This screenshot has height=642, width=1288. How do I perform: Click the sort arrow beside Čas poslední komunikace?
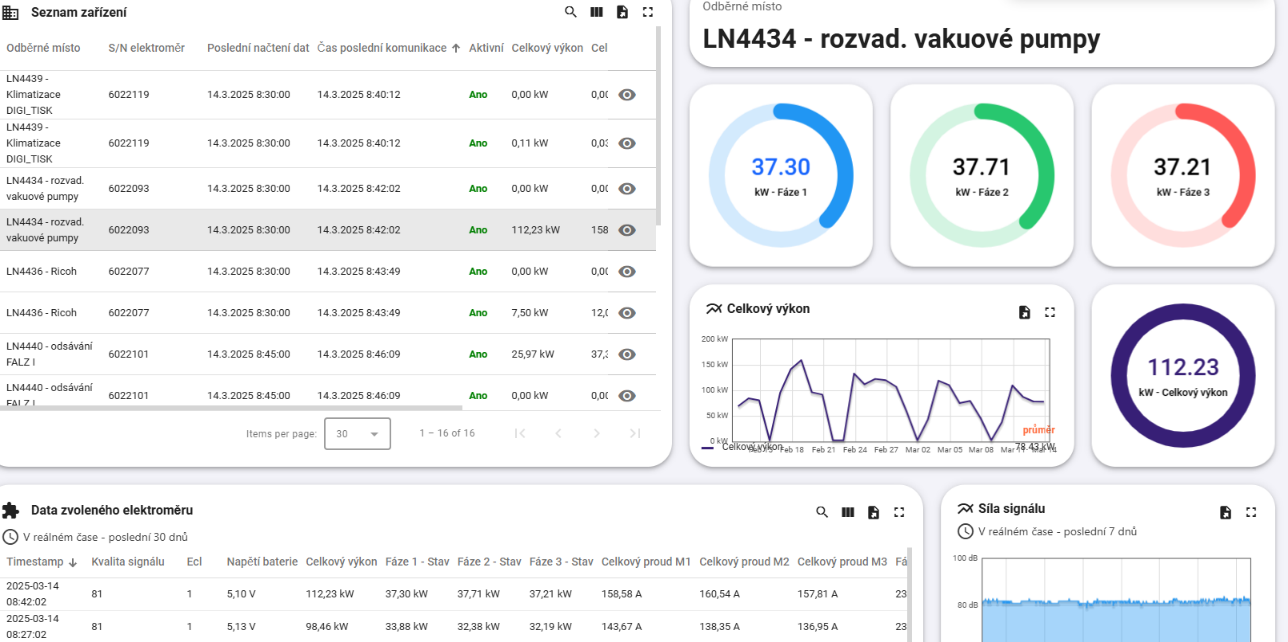[456, 48]
